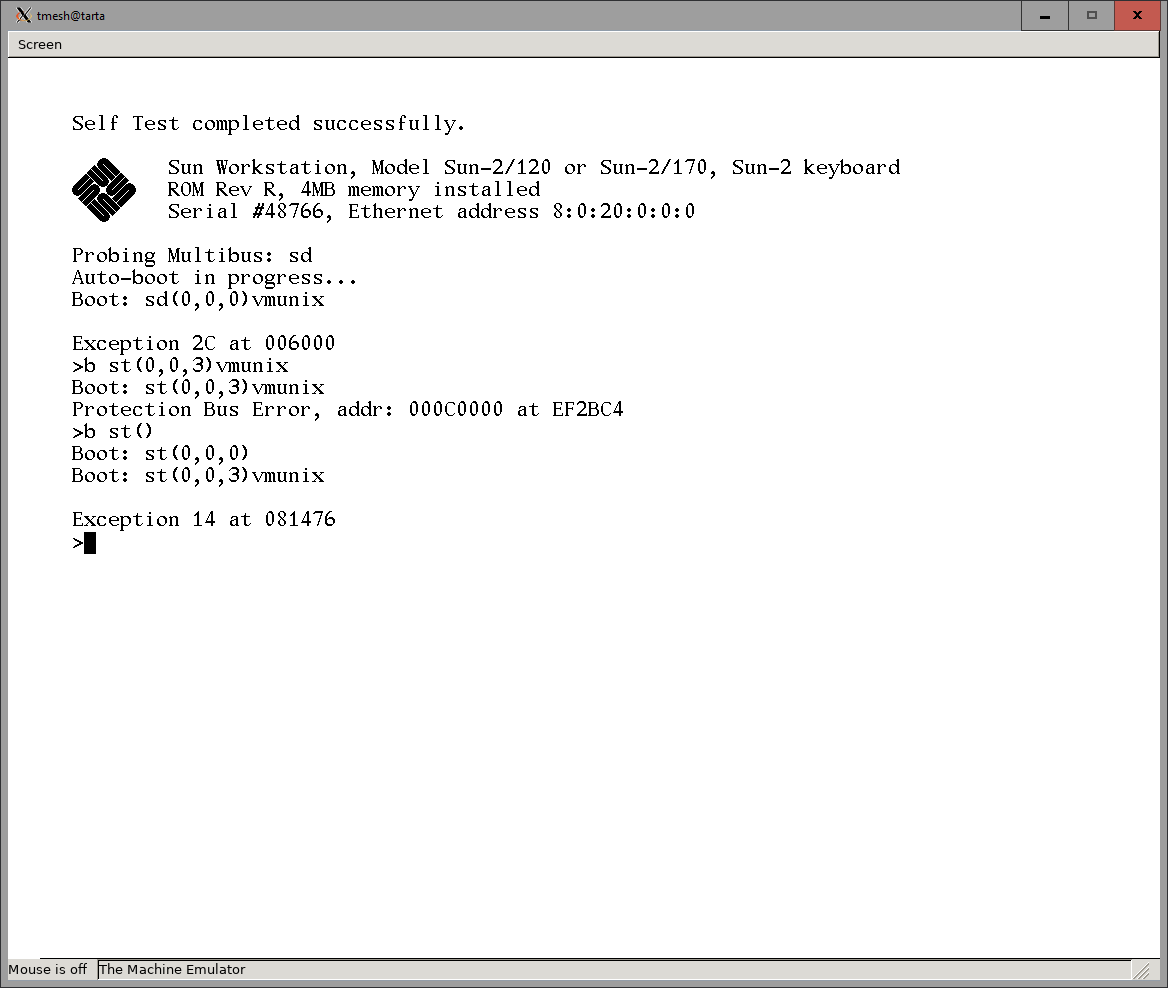Click 'The Machine Emulator' status field

pyautogui.click(x=172, y=969)
